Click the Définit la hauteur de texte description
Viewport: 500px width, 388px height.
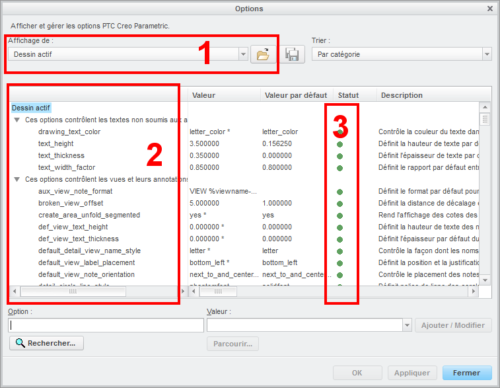pos(428,144)
